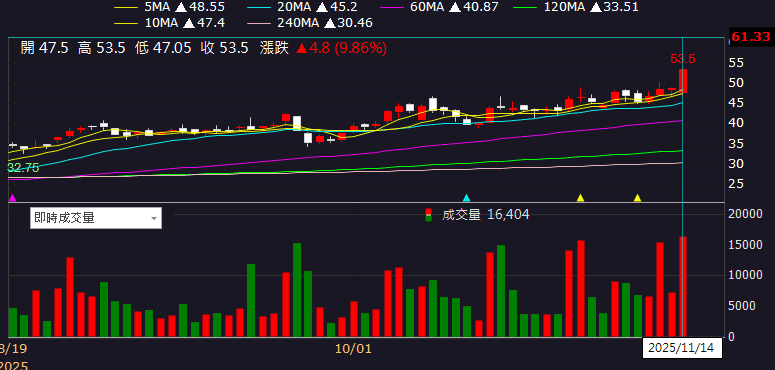Click the 240MA 30.46 legend entry
The height and width of the screenshot is (370, 775).
(310, 23)
